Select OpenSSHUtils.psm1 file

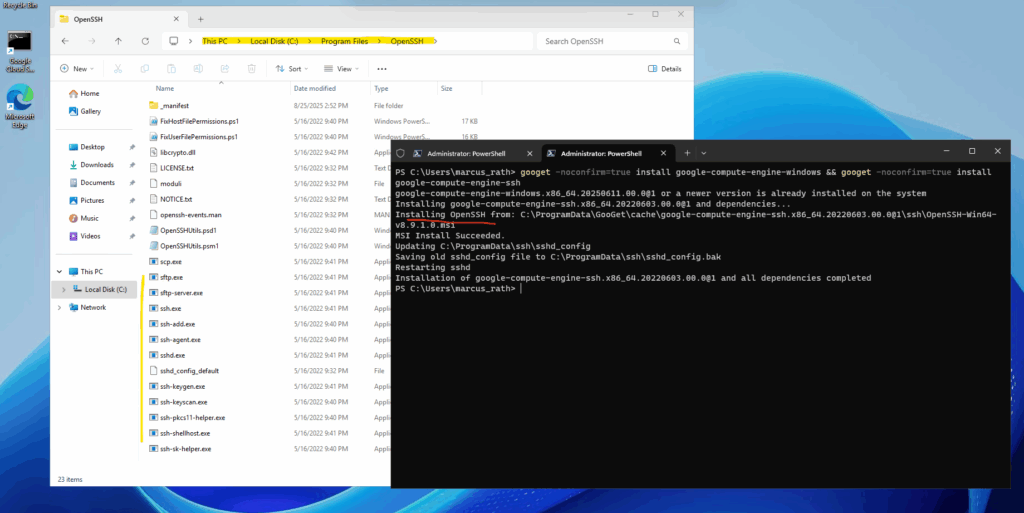[184, 246]
